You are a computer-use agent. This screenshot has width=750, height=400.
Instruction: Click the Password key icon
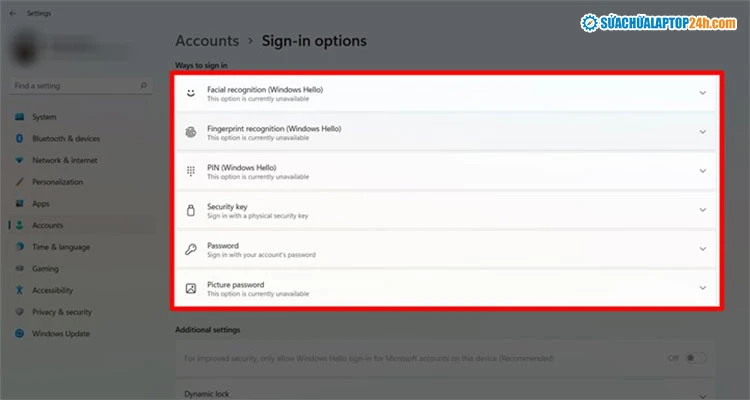coord(191,249)
